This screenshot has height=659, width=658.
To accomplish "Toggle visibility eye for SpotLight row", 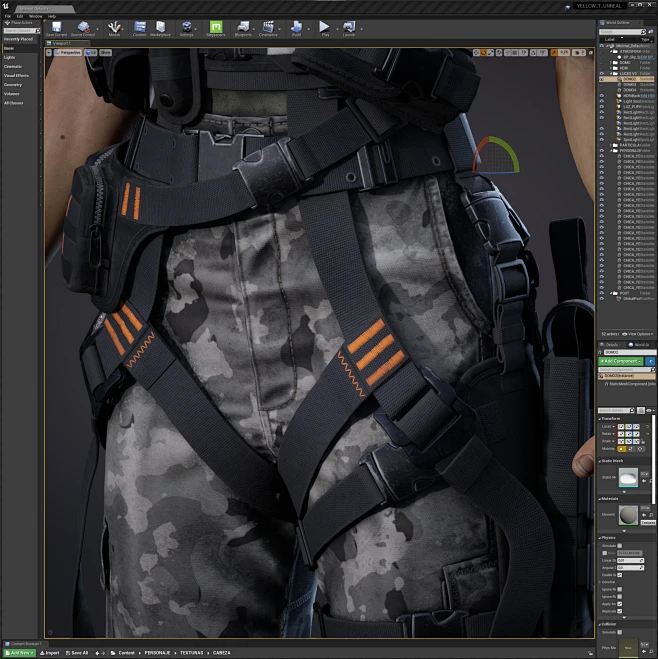I will [x=602, y=140].
